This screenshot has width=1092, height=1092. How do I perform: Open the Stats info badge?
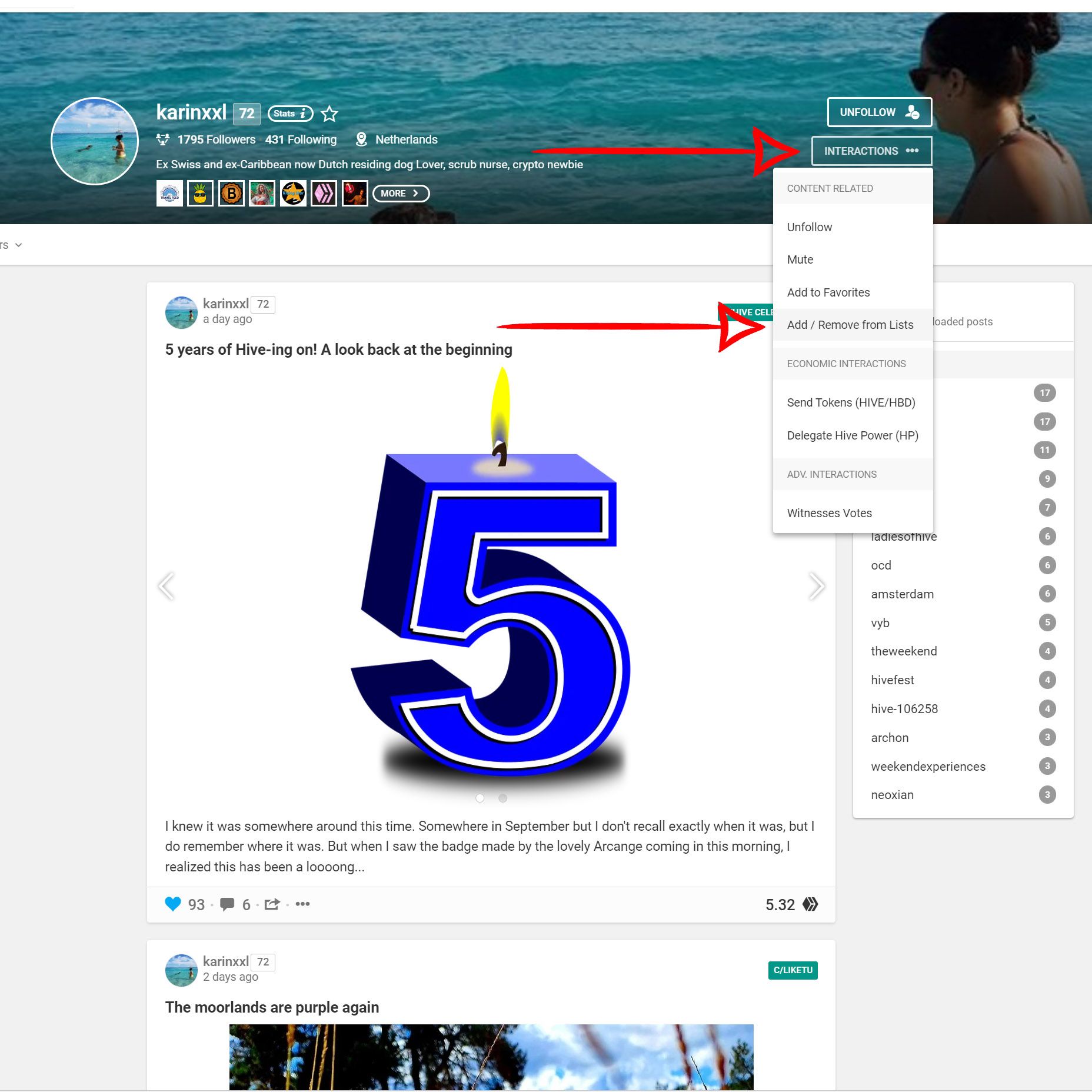tap(290, 114)
